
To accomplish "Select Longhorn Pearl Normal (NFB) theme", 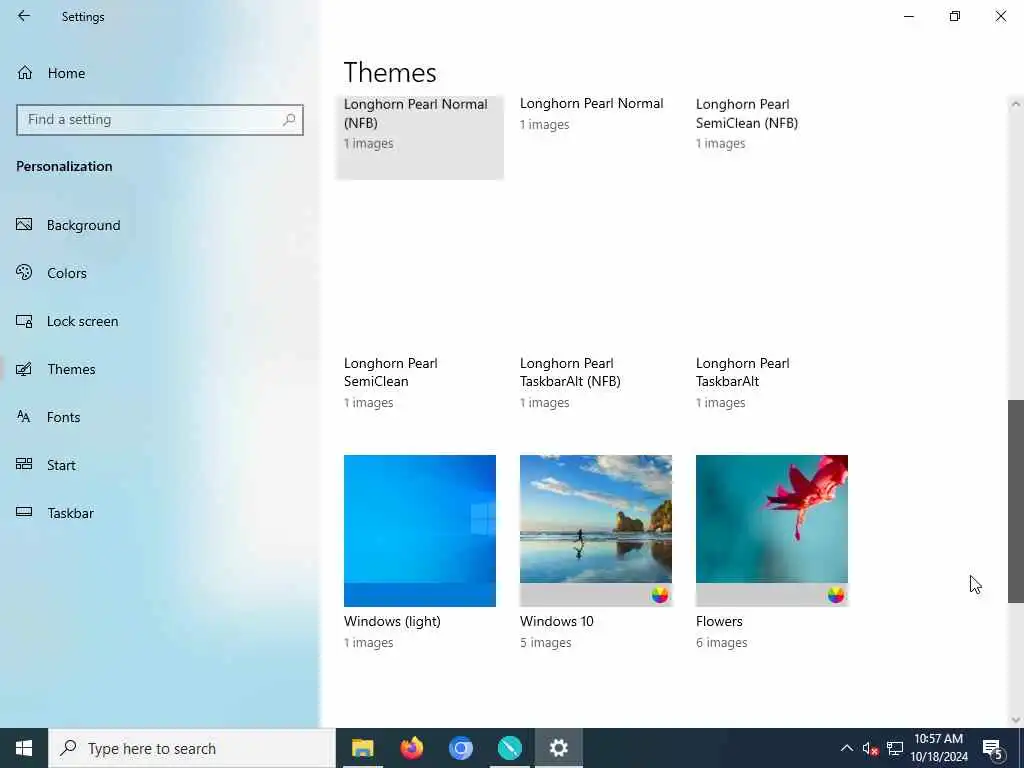I will coord(419,137).
